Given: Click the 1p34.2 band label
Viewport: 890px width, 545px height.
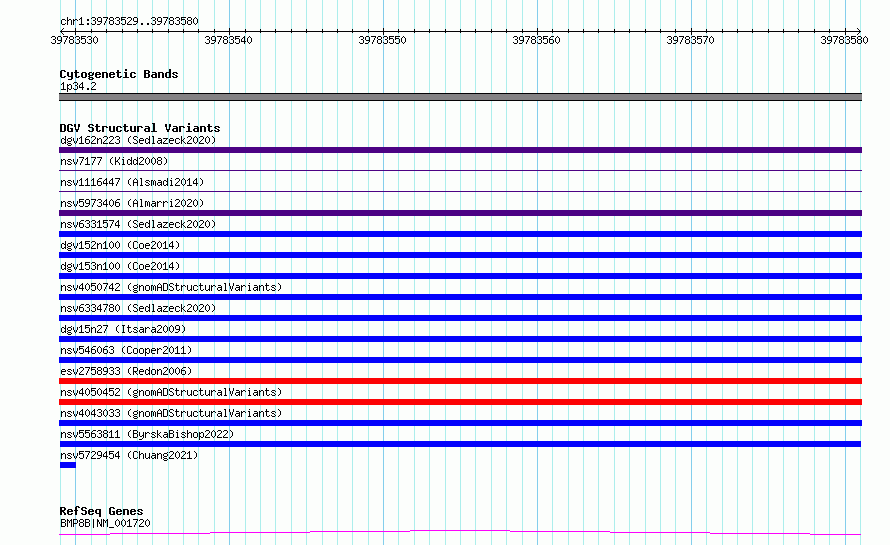Looking at the screenshot, I should 78,86.
